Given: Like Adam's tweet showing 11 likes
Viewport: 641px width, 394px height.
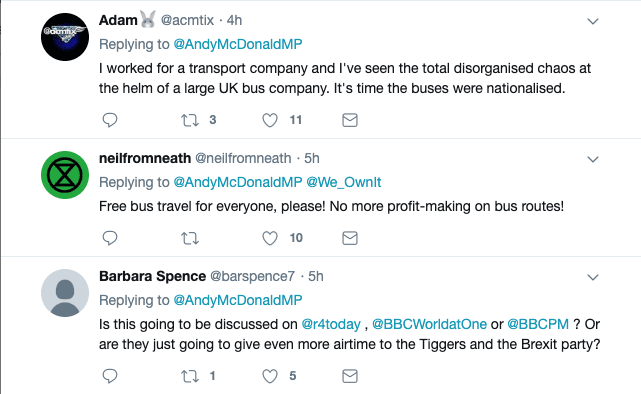Looking at the screenshot, I should coord(270,120).
